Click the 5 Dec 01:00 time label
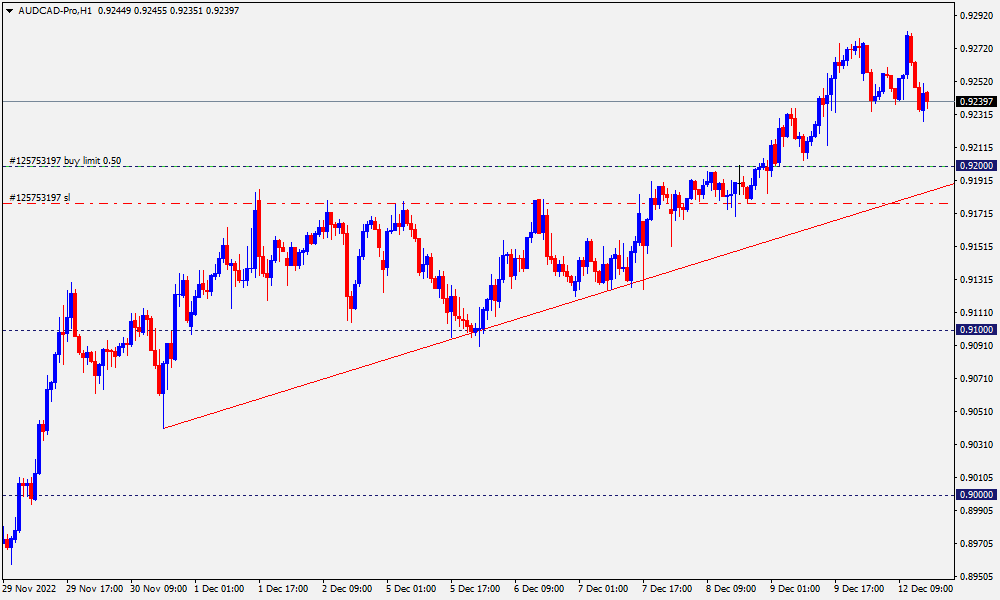1000x600 pixels. [x=411, y=589]
